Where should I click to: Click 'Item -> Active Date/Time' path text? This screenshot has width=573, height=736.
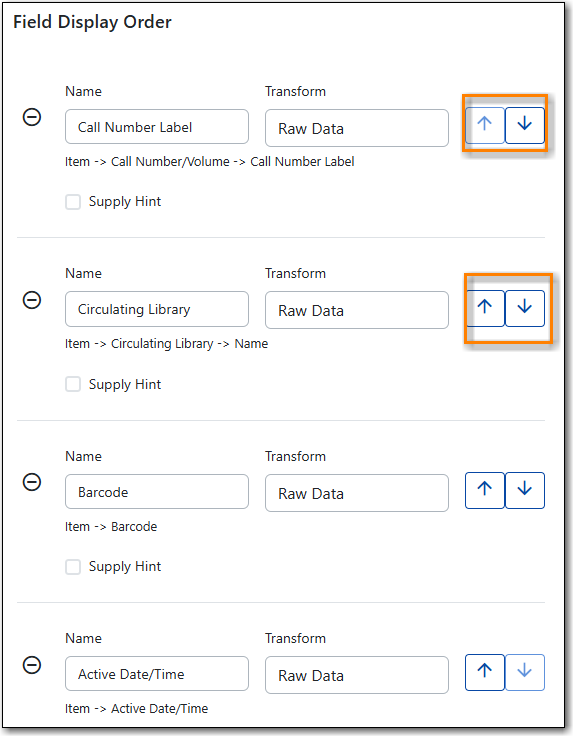coord(137,709)
